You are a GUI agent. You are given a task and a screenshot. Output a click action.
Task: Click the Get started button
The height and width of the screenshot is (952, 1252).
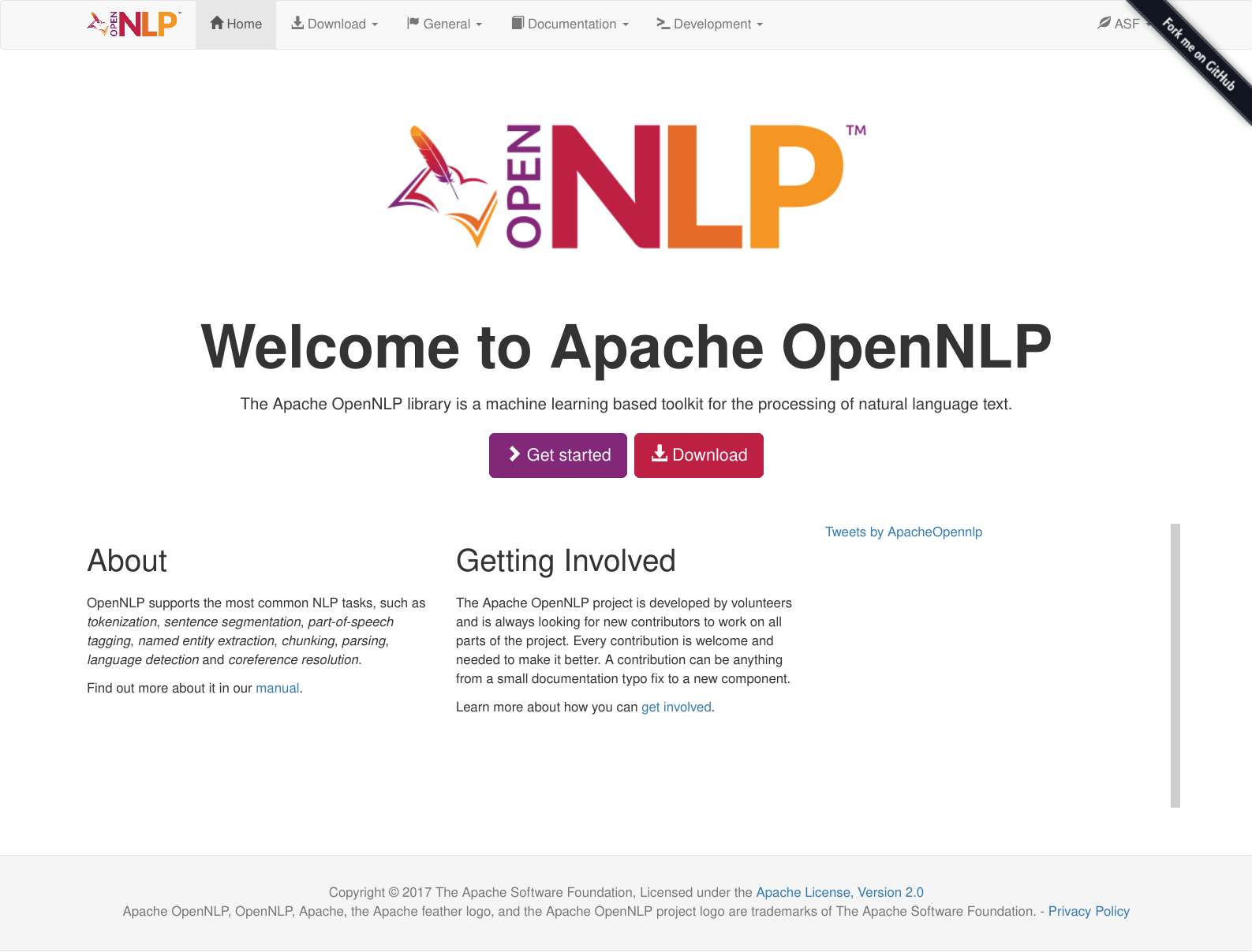tap(558, 455)
